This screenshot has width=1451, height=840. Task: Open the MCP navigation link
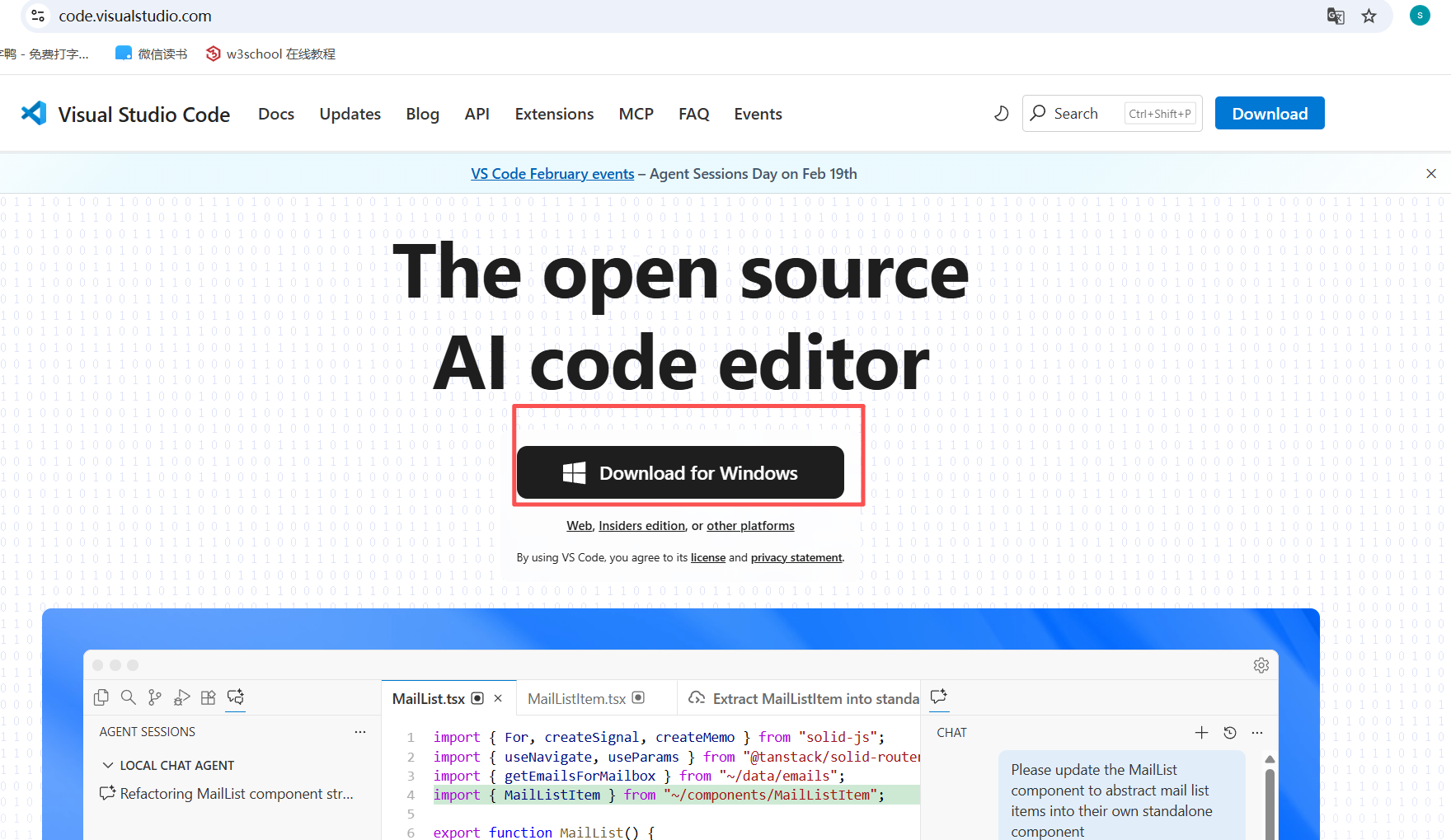pyautogui.click(x=636, y=114)
